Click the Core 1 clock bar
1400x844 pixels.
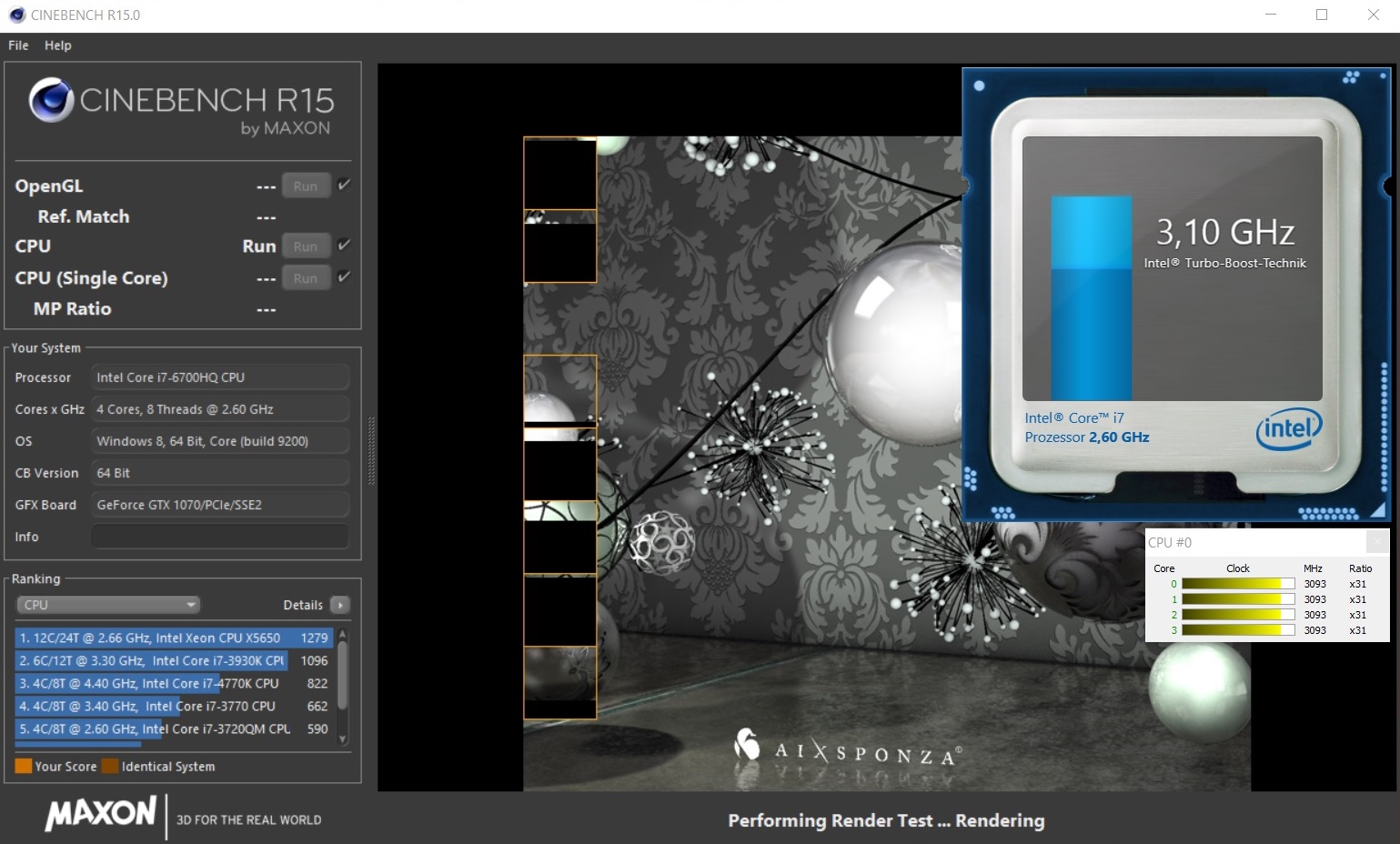click(1238, 599)
